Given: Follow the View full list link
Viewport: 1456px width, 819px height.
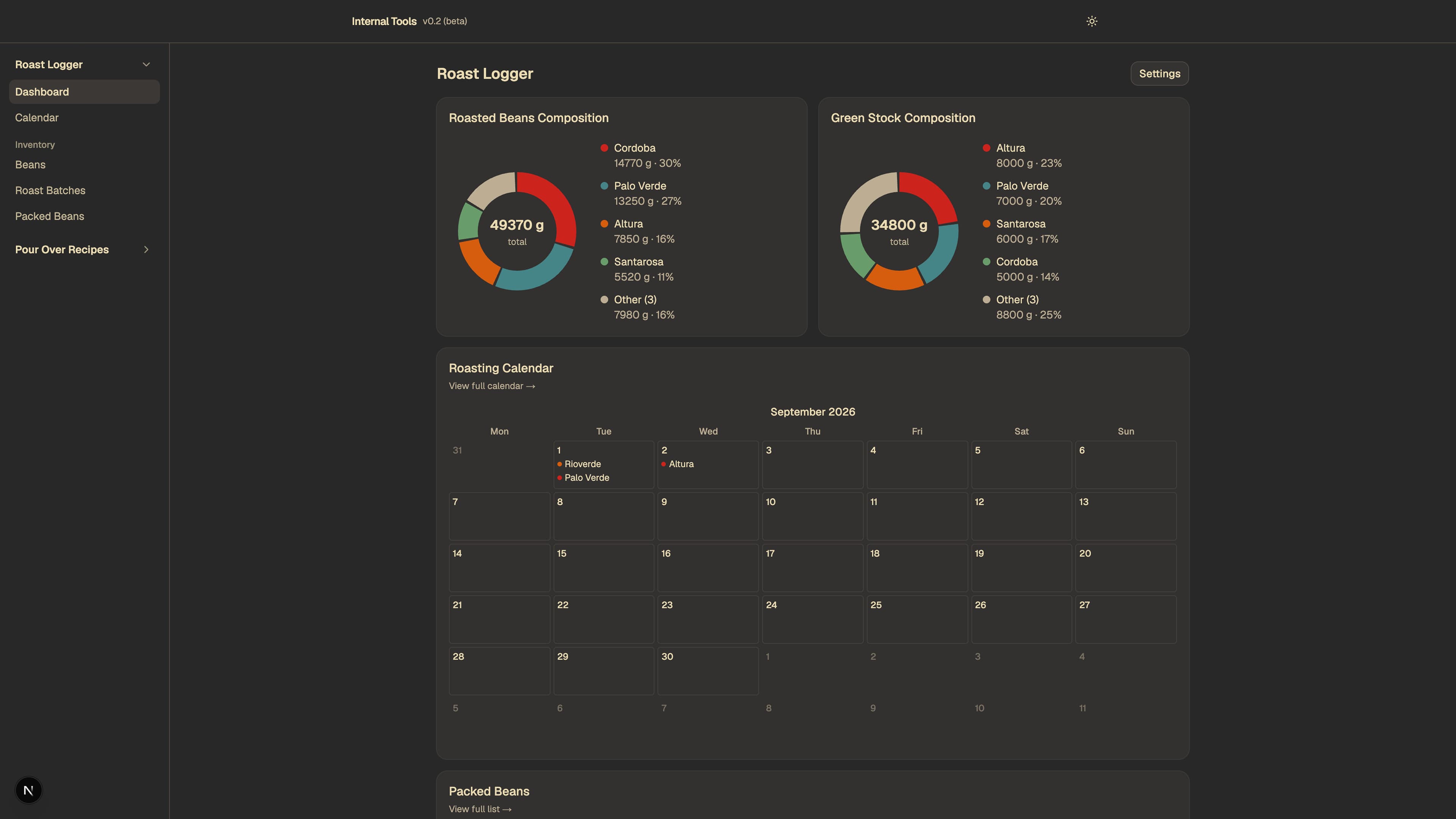Looking at the screenshot, I should point(480,809).
